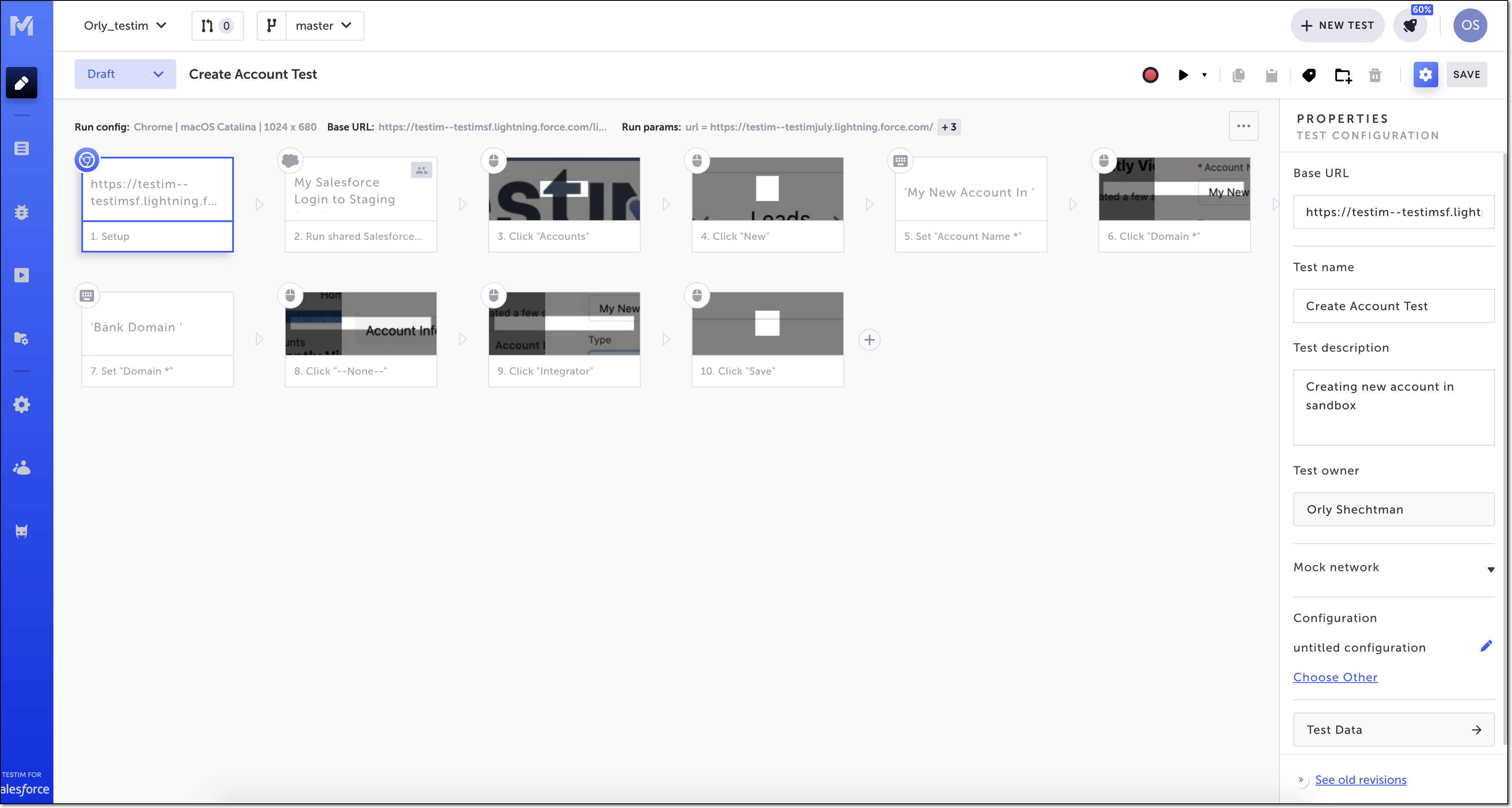Select step 5 Set Account Name card
Image resolution: width=1512 pixels, height=808 pixels.
click(971, 204)
